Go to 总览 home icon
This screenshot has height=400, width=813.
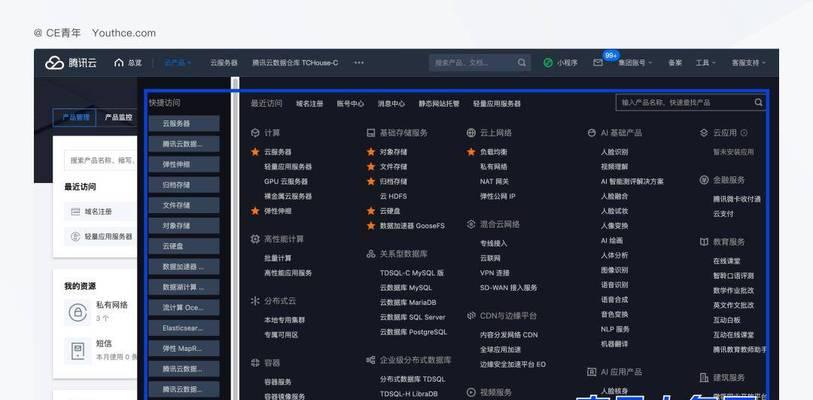119,63
